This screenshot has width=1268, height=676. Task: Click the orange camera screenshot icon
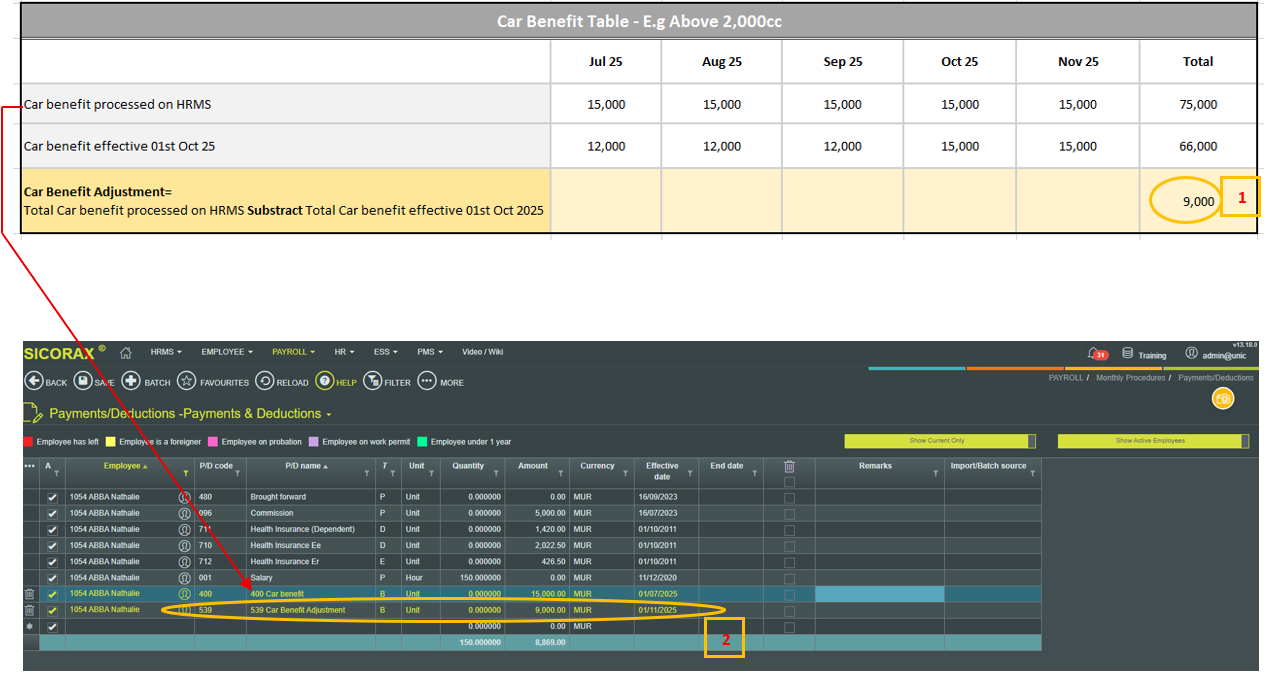coord(1221,398)
